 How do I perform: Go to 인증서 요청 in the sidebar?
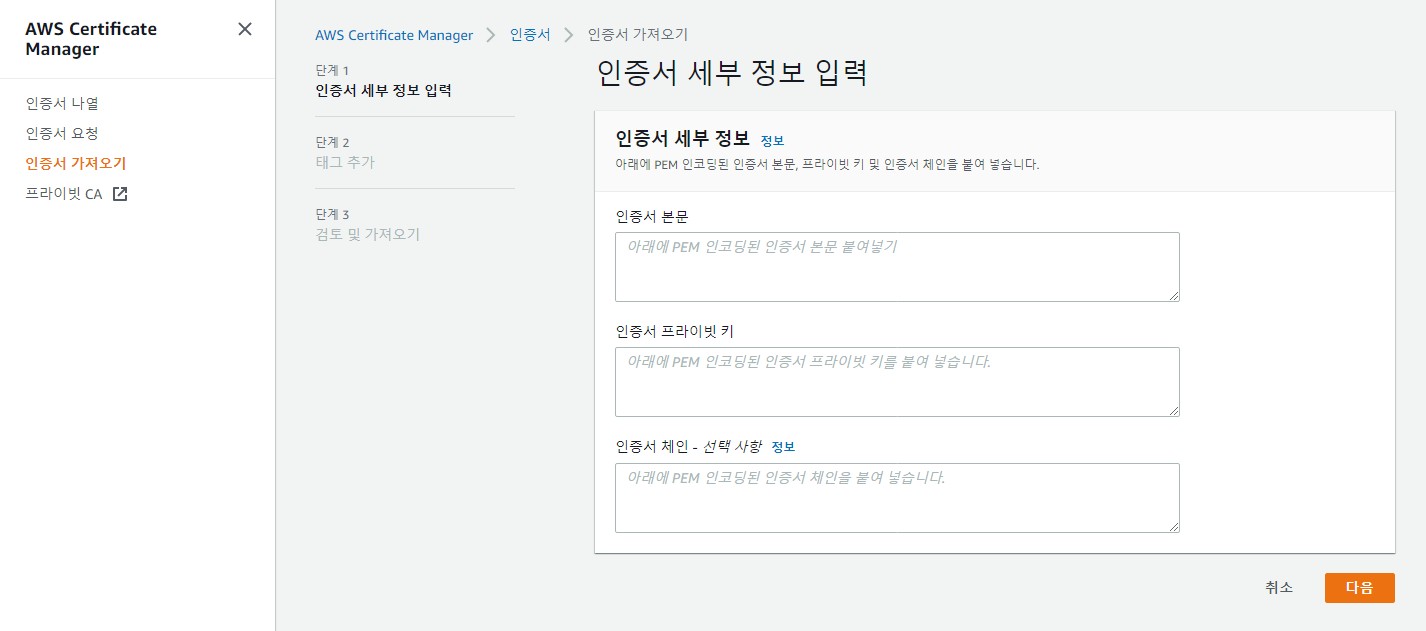coord(62,133)
